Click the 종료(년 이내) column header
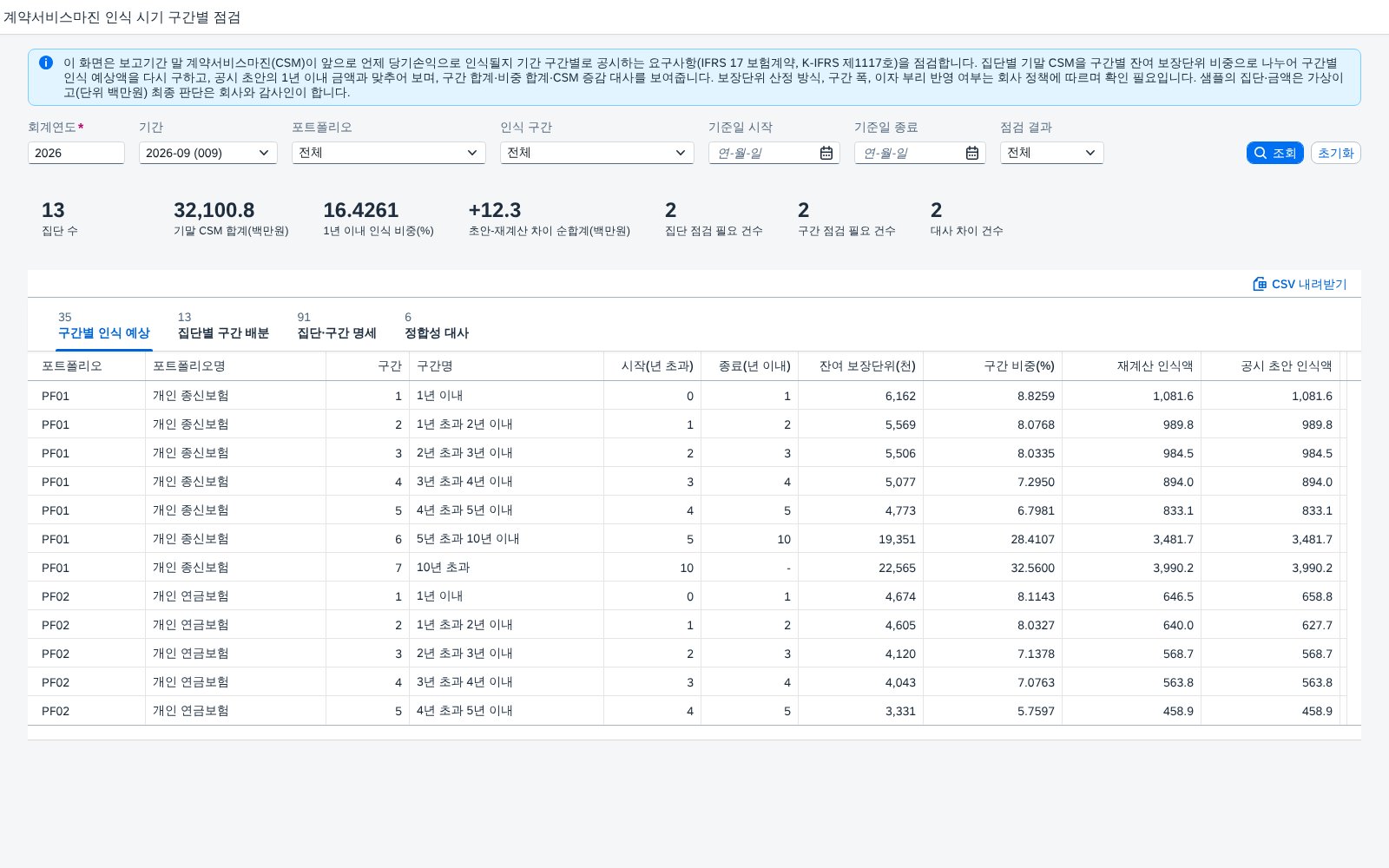This screenshot has height=868, width=1389. [750, 366]
